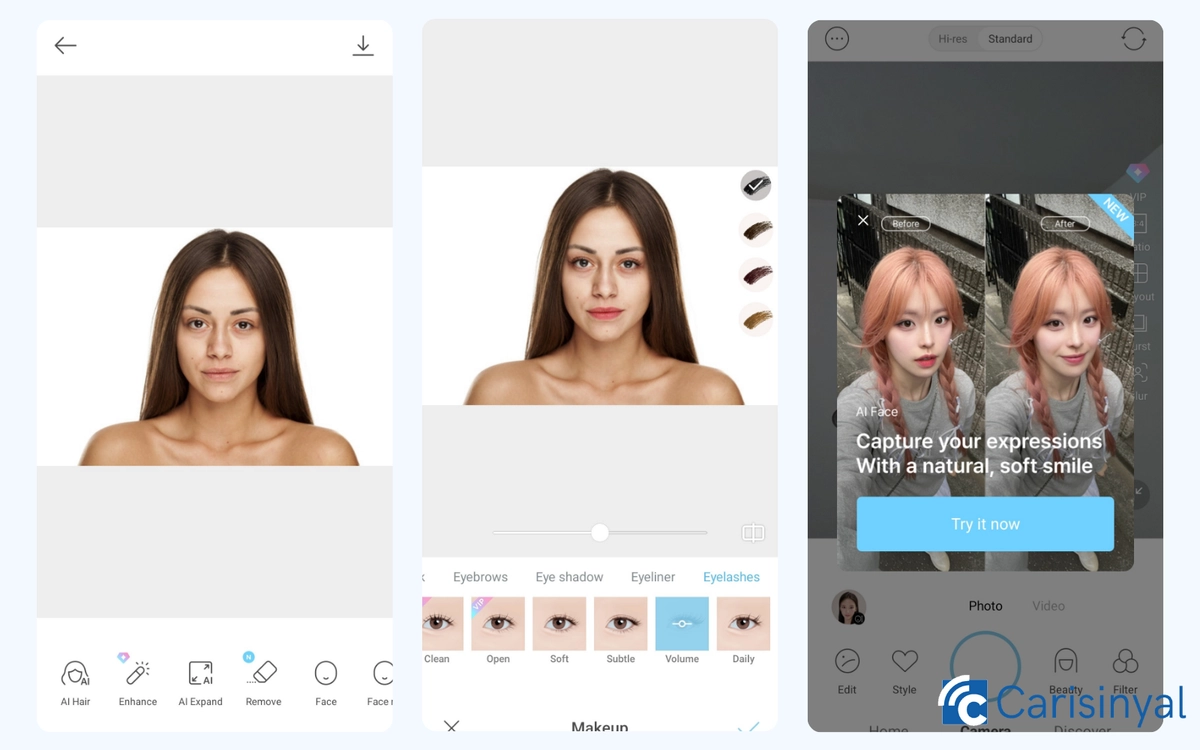Image resolution: width=1200 pixels, height=750 pixels.
Task: Open the three-dot more options menu
Action: 837,39
